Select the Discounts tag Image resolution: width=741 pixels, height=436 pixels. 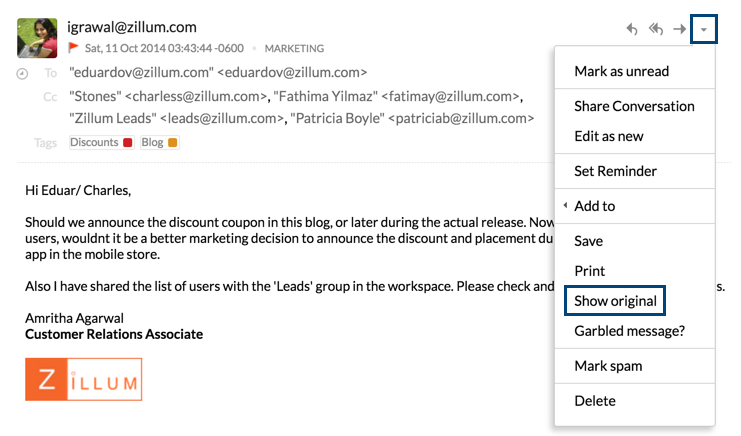[95, 143]
